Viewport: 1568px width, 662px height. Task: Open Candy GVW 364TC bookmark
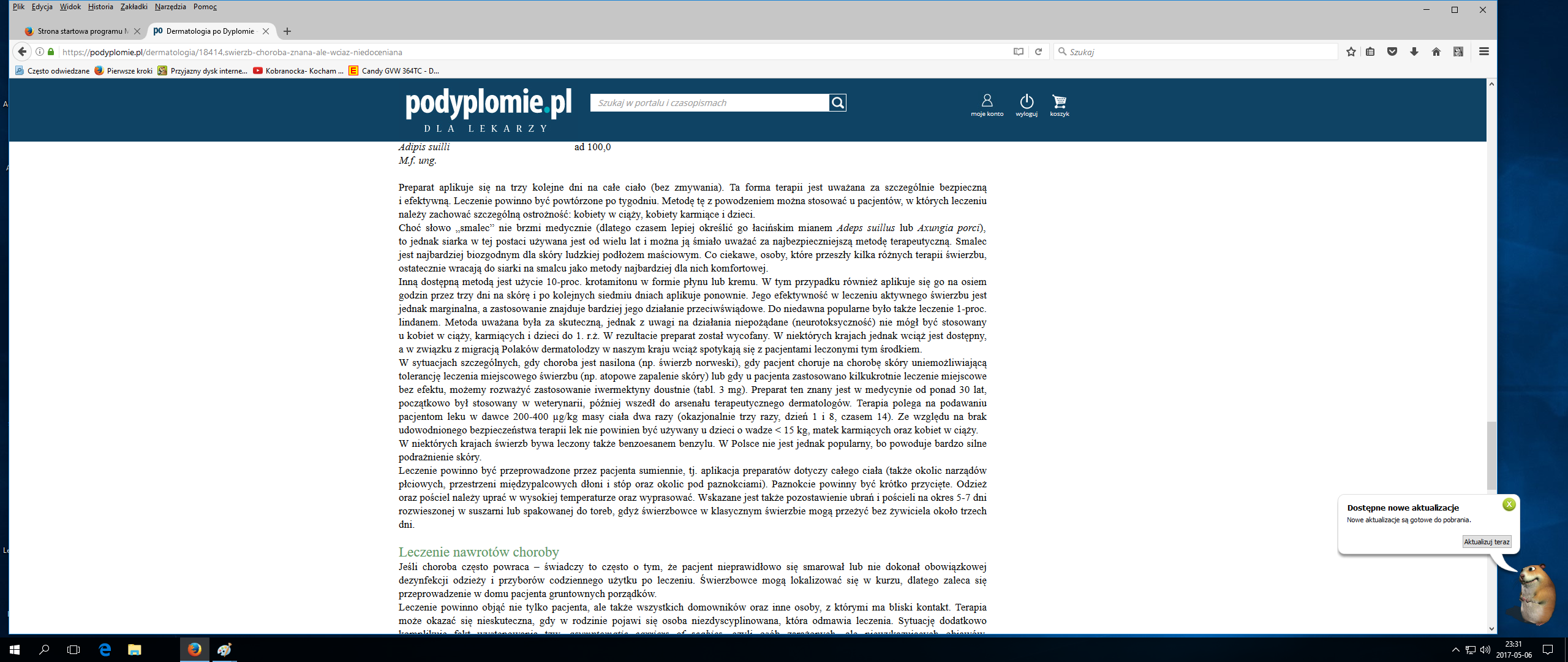[394, 70]
